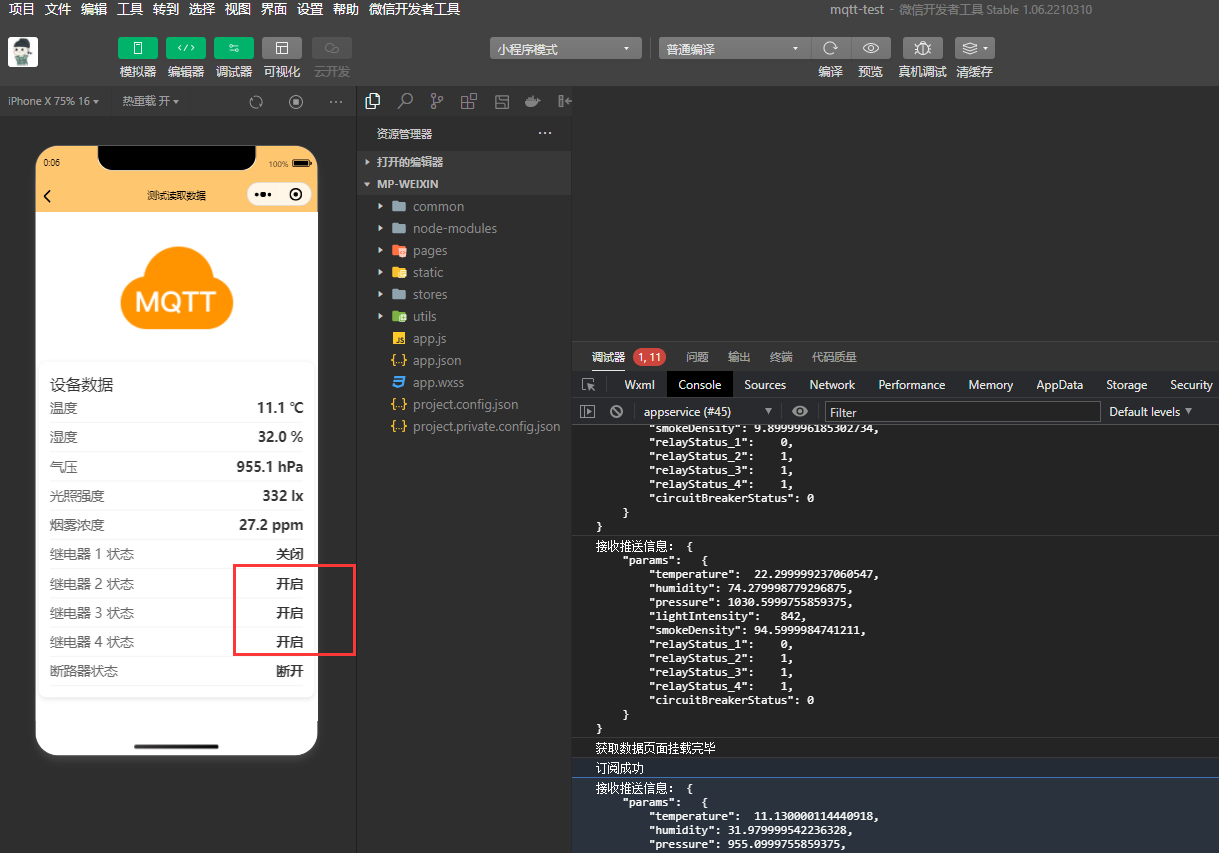This screenshot has height=853, width=1219.
Task: Click the 清缓存 clear cache icon
Action: (x=974, y=47)
